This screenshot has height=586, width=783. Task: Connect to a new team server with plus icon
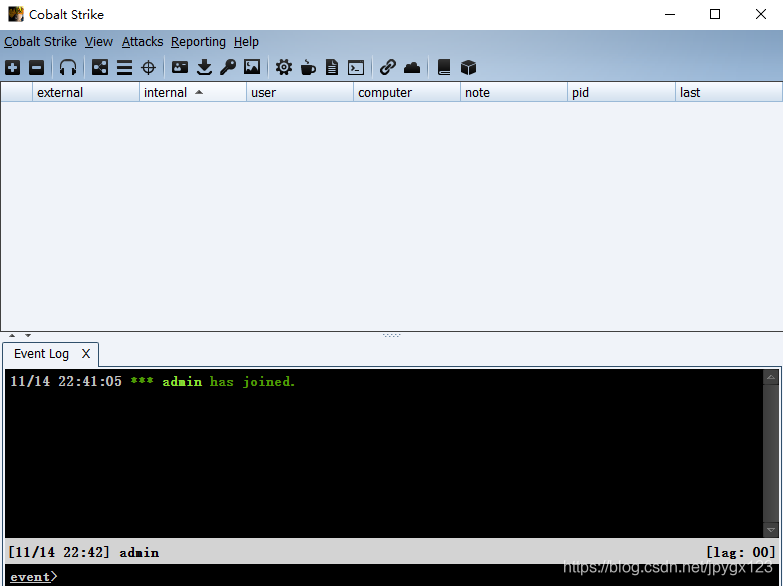(x=12, y=67)
